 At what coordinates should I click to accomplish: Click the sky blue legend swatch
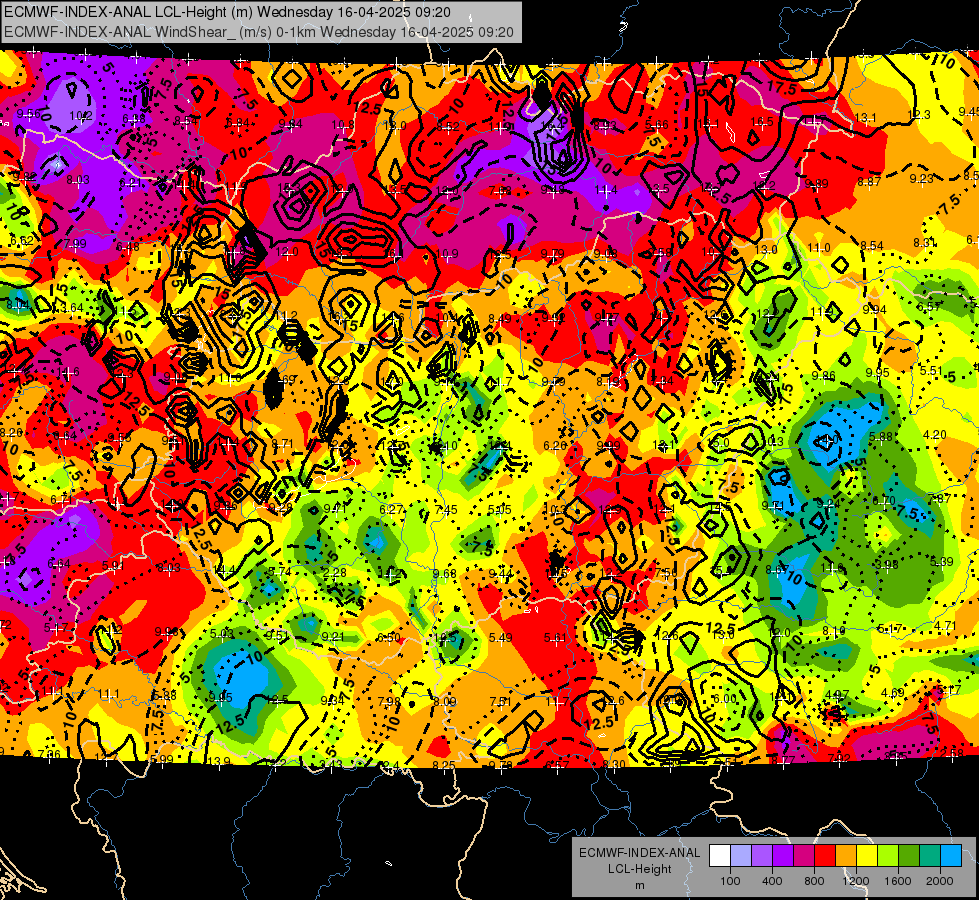pos(951,855)
